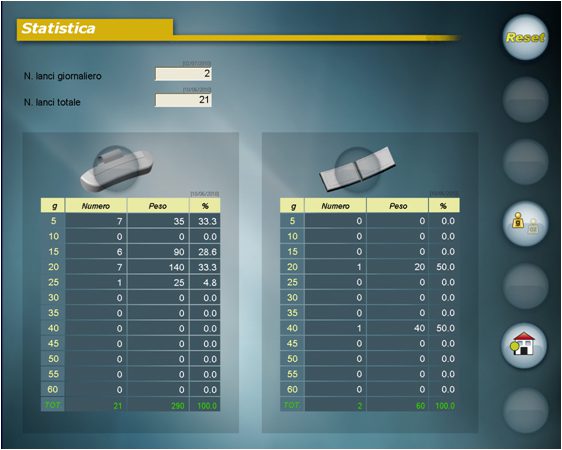Click the blank round button below the home icon

(525, 411)
